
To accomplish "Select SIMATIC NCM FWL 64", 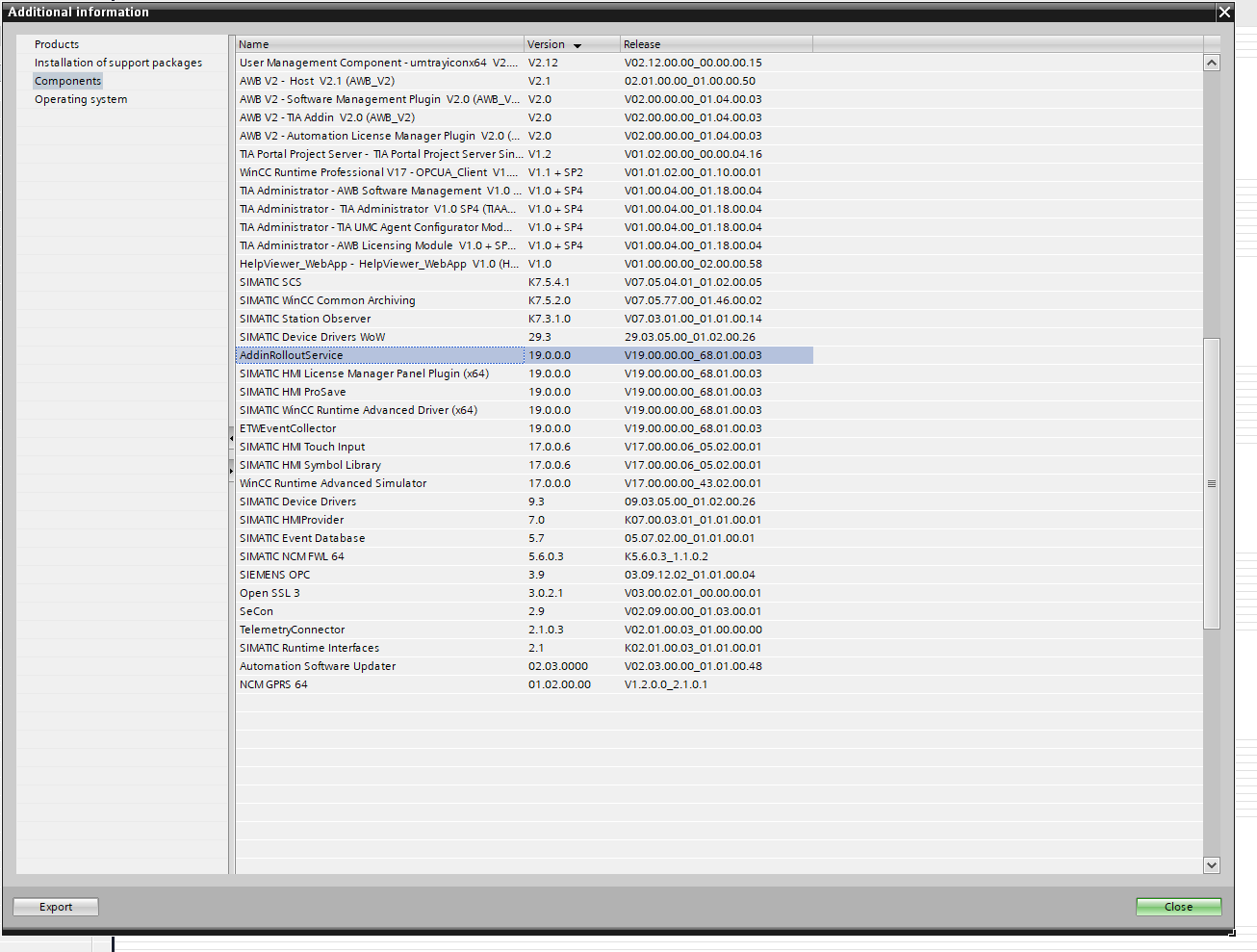I will [x=525, y=556].
